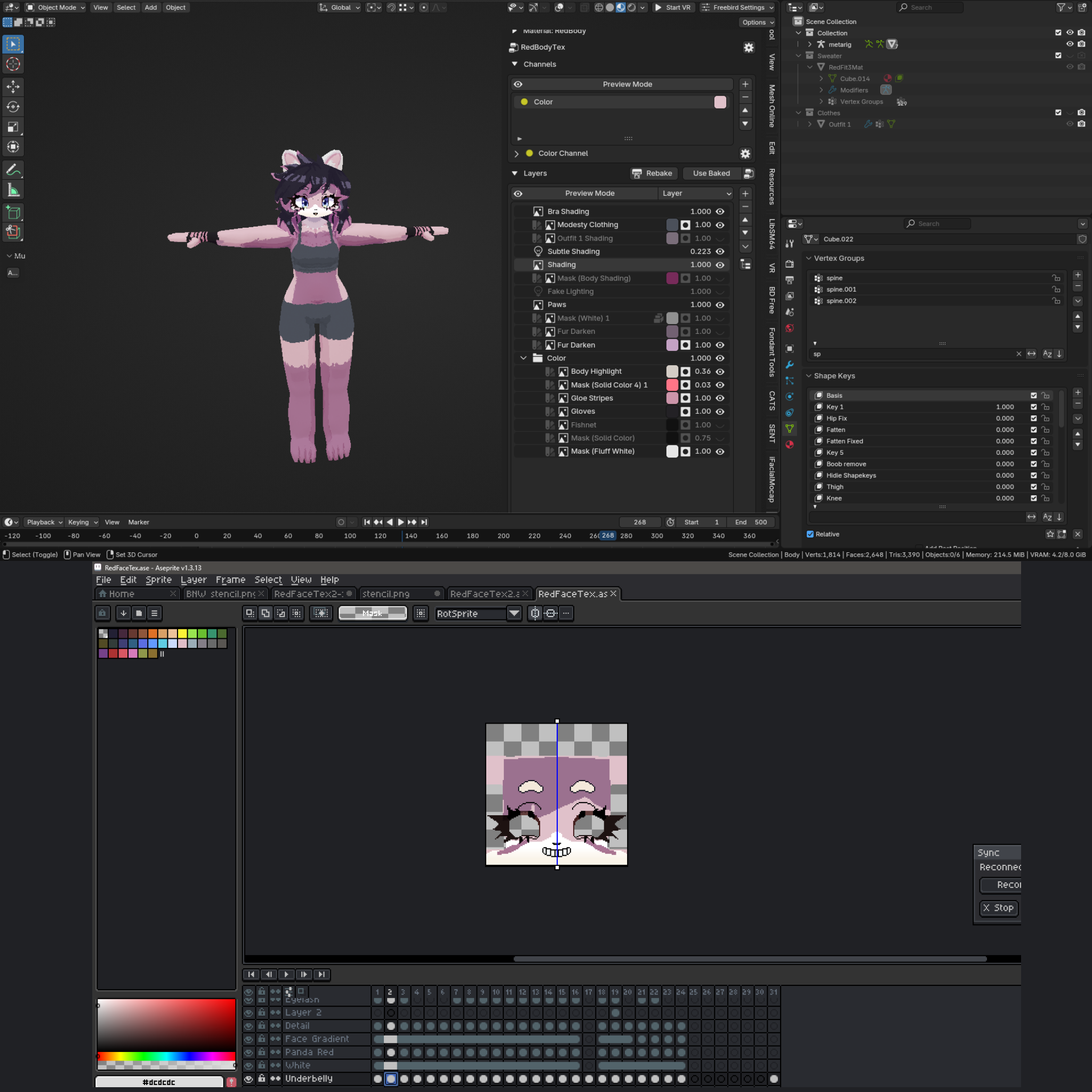Open the Render properties tab icon
The width and height of the screenshot is (1092, 1092).
pyautogui.click(x=790, y=264)
